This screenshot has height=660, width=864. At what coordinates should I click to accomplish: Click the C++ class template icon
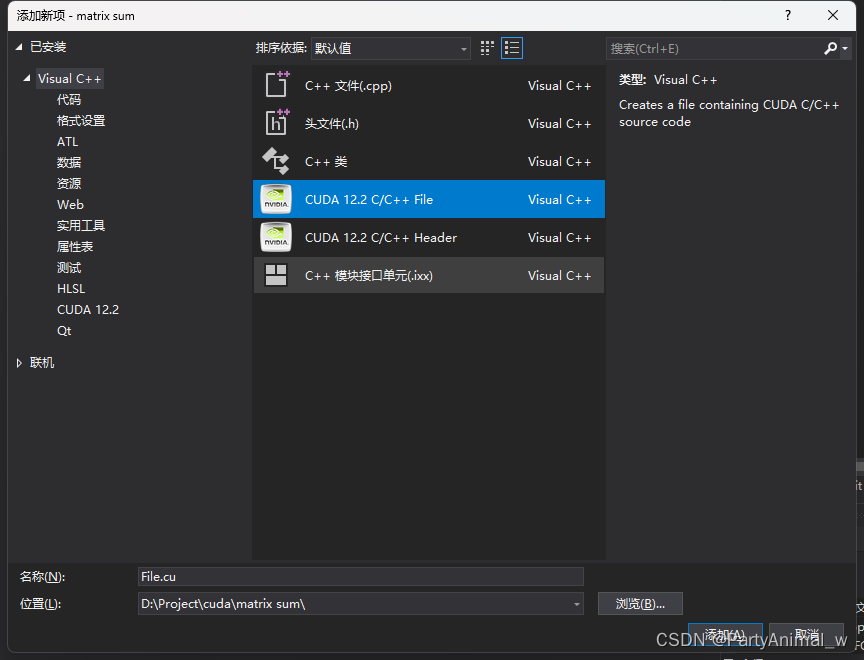[276, 161]
